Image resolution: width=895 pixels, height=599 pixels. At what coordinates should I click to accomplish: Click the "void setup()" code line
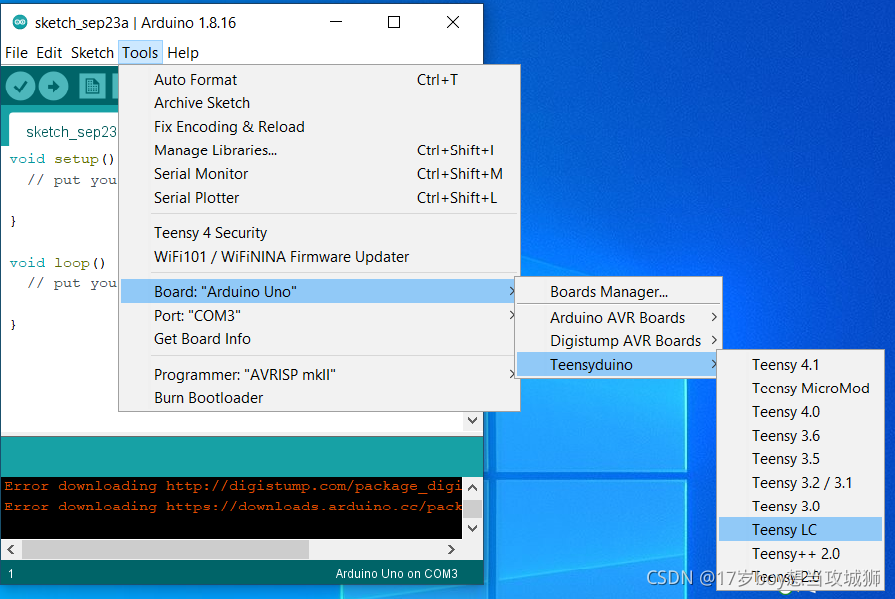62,159
